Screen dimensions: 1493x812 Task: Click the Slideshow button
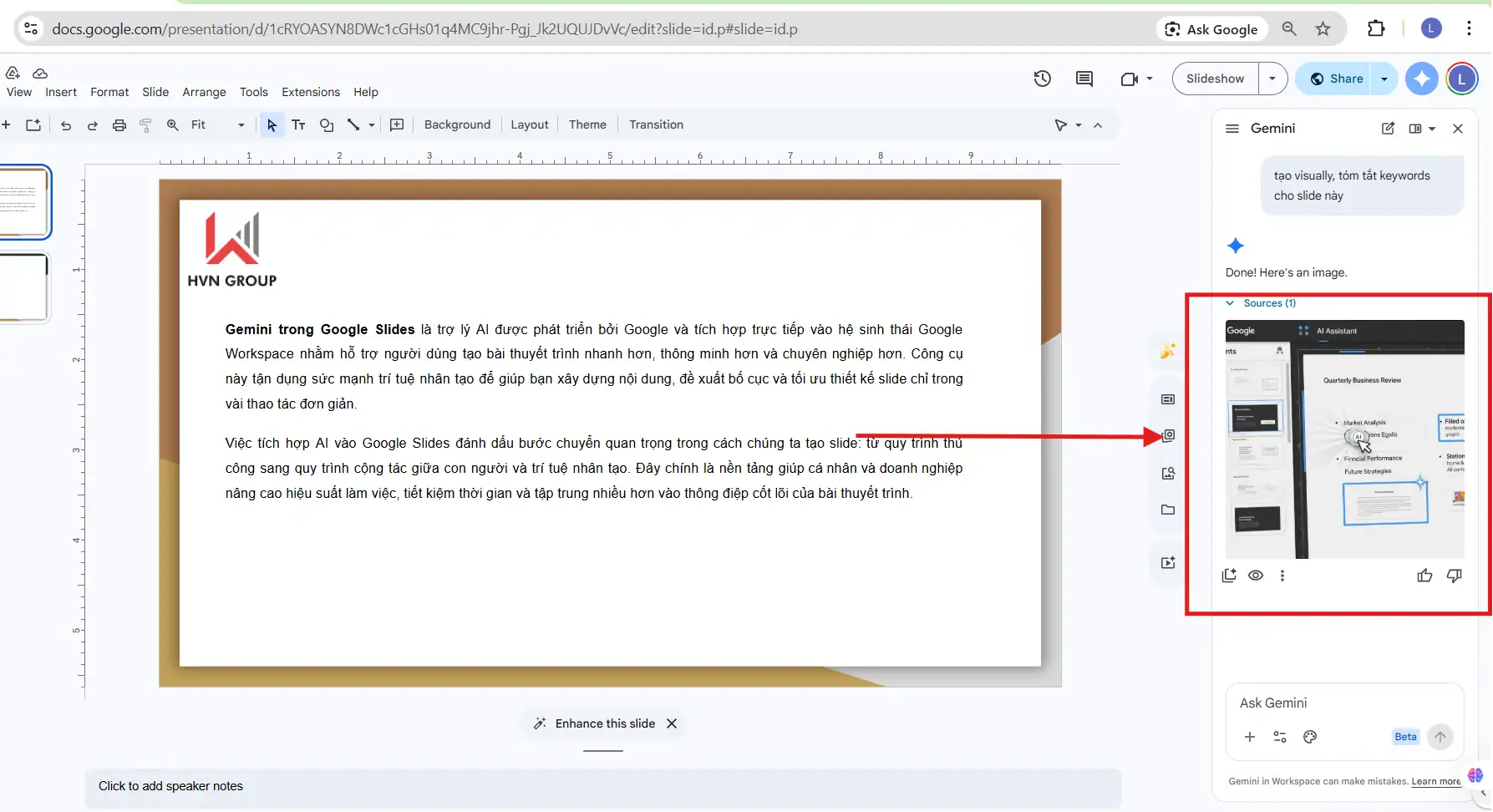point(1215,79)
